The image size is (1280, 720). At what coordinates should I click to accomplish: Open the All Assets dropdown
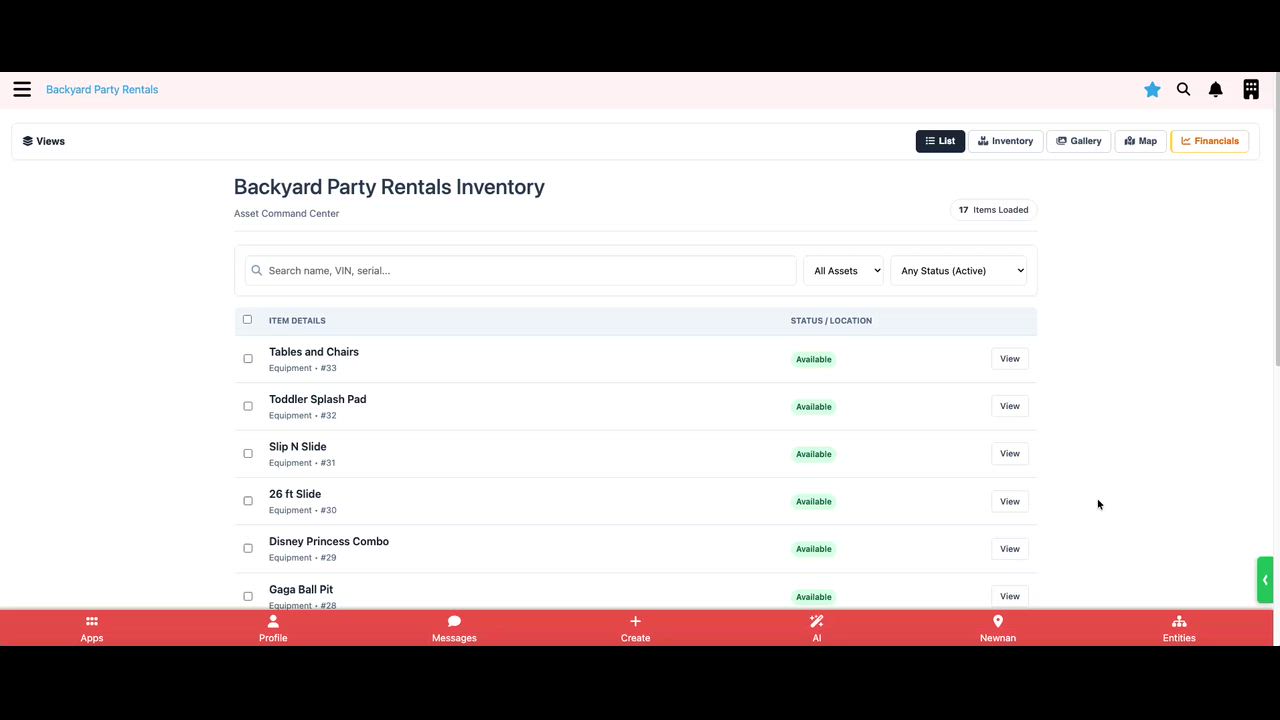coord(843,270)
